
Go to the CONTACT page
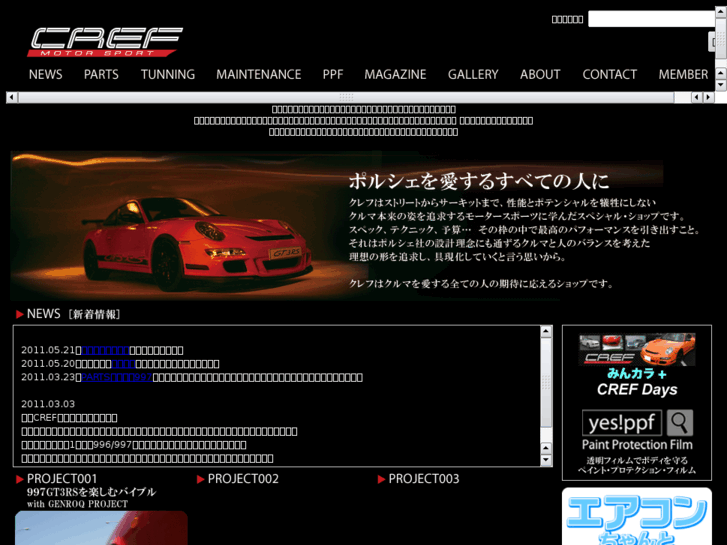610,74
